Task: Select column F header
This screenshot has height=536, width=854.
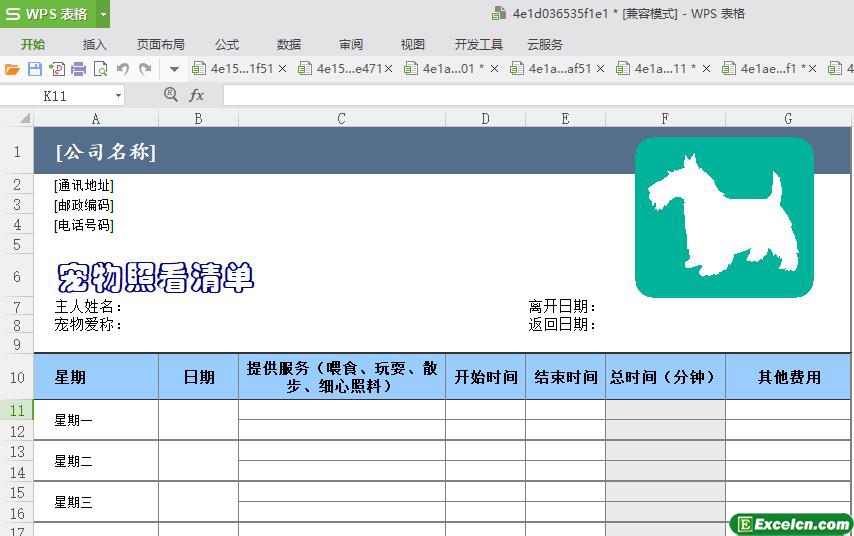Action: (x=665, y=119)
